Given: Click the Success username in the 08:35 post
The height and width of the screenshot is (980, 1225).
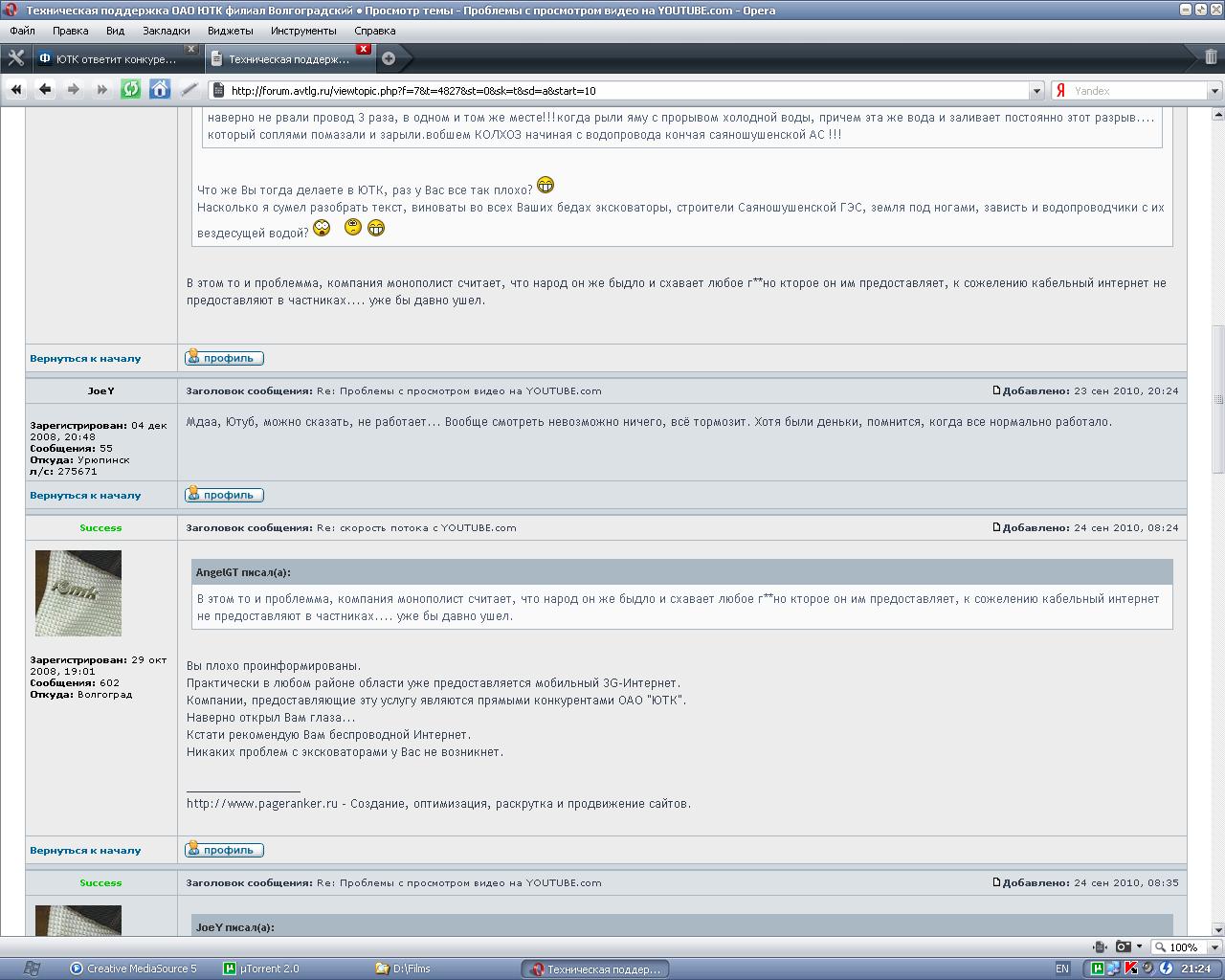Looking at the screenshot, I should [100, 882].
